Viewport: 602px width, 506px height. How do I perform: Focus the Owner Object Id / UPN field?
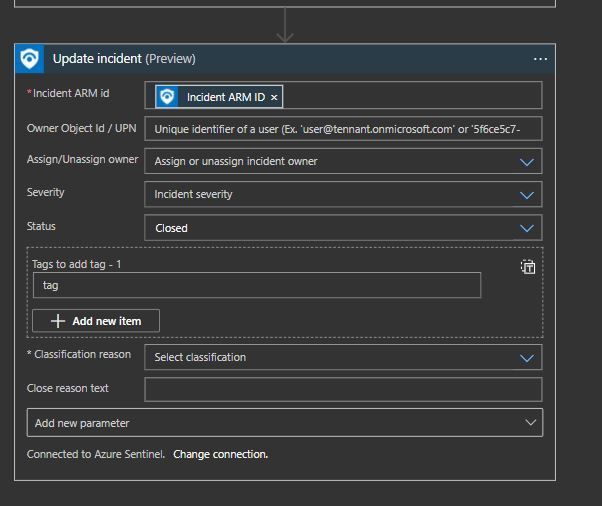[342, 129]
